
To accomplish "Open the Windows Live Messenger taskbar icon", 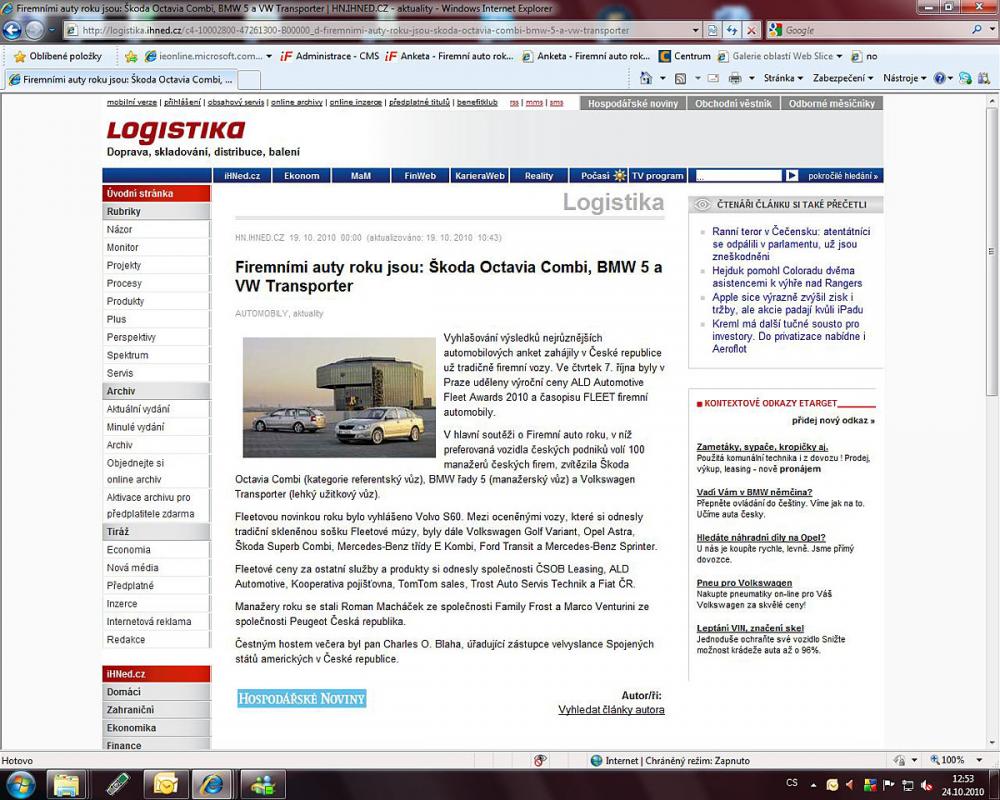I will 262,784.
